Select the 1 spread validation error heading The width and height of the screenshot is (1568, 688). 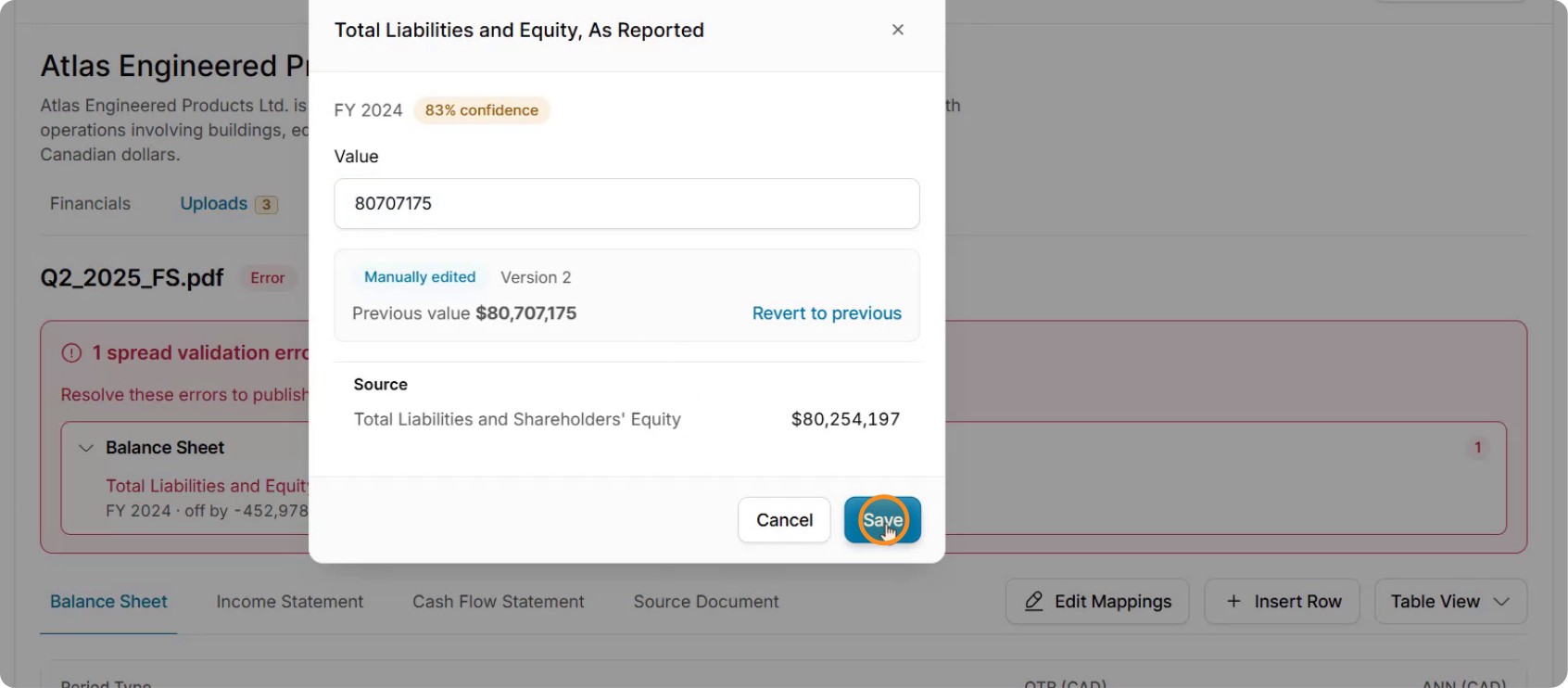200,353
